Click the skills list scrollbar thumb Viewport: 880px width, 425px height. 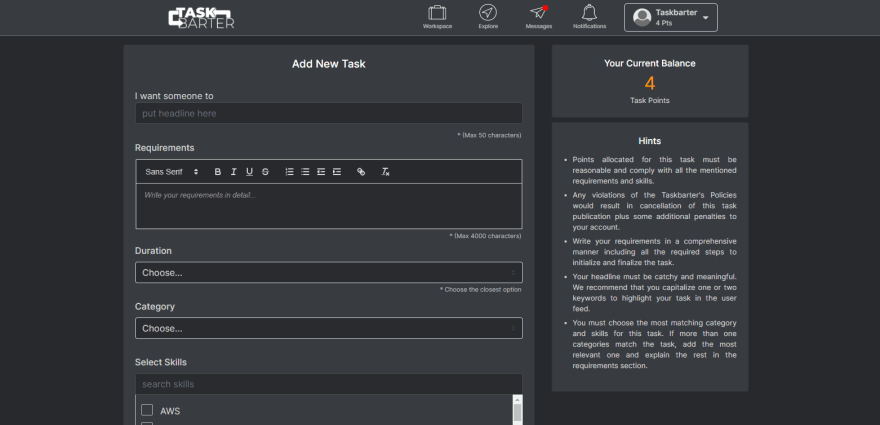click(x=517, y=413)
